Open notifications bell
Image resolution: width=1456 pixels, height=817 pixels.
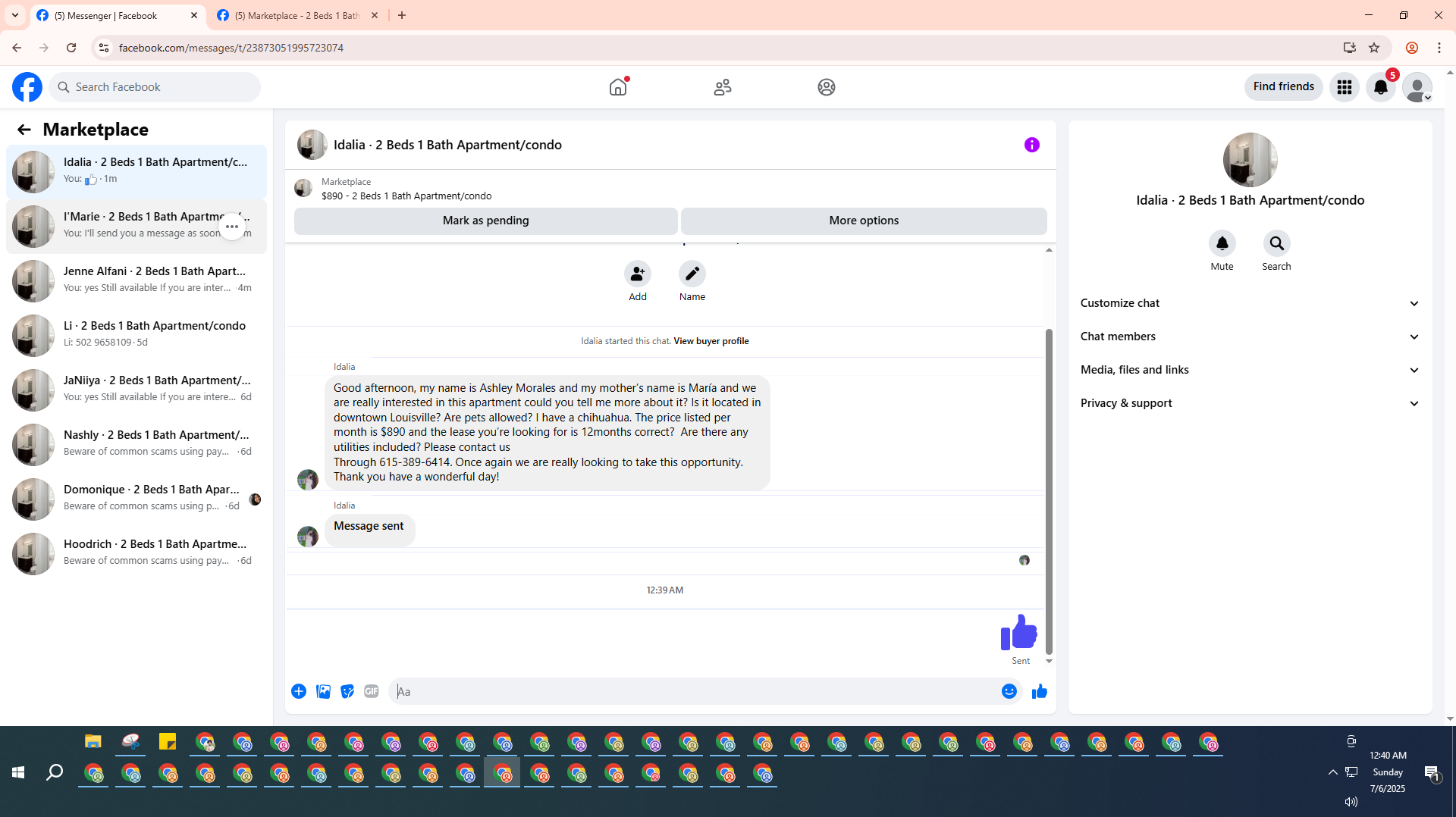[x=1381, y=87]
